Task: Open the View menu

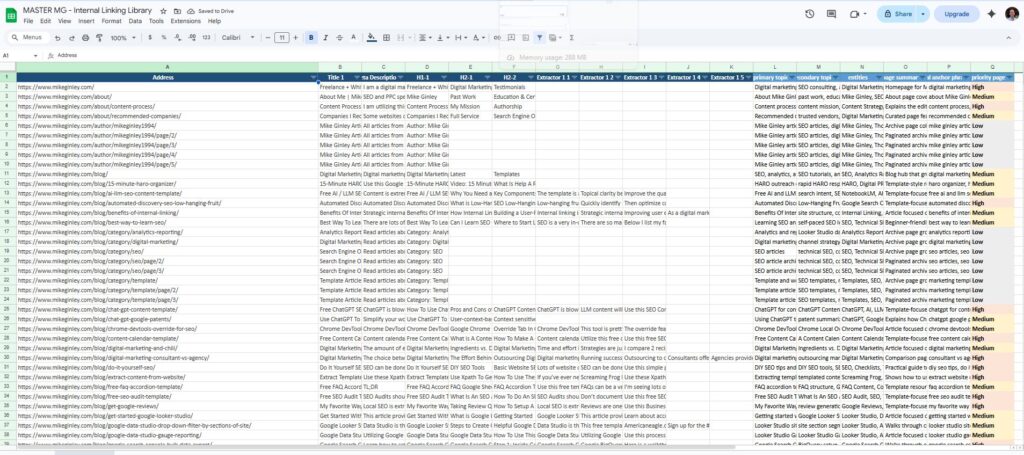Action: pyautogui.click(x=64, y=21)
